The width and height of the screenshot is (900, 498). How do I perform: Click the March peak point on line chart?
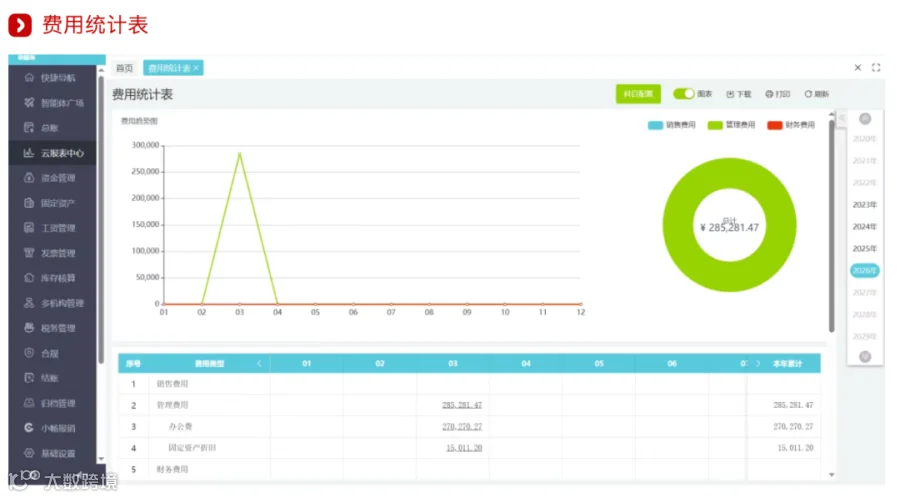click(x=239, y=153)
